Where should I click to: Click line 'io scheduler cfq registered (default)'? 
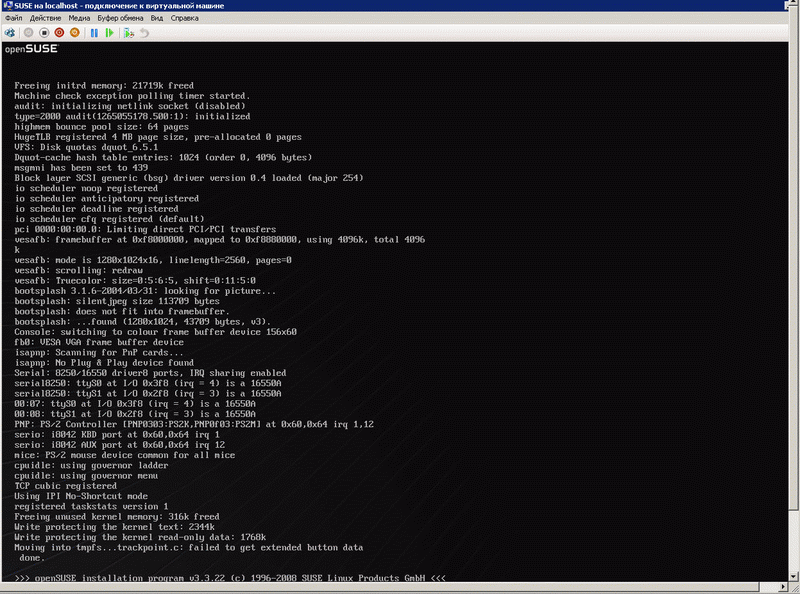pyautogui.click(x=109, y=219)
